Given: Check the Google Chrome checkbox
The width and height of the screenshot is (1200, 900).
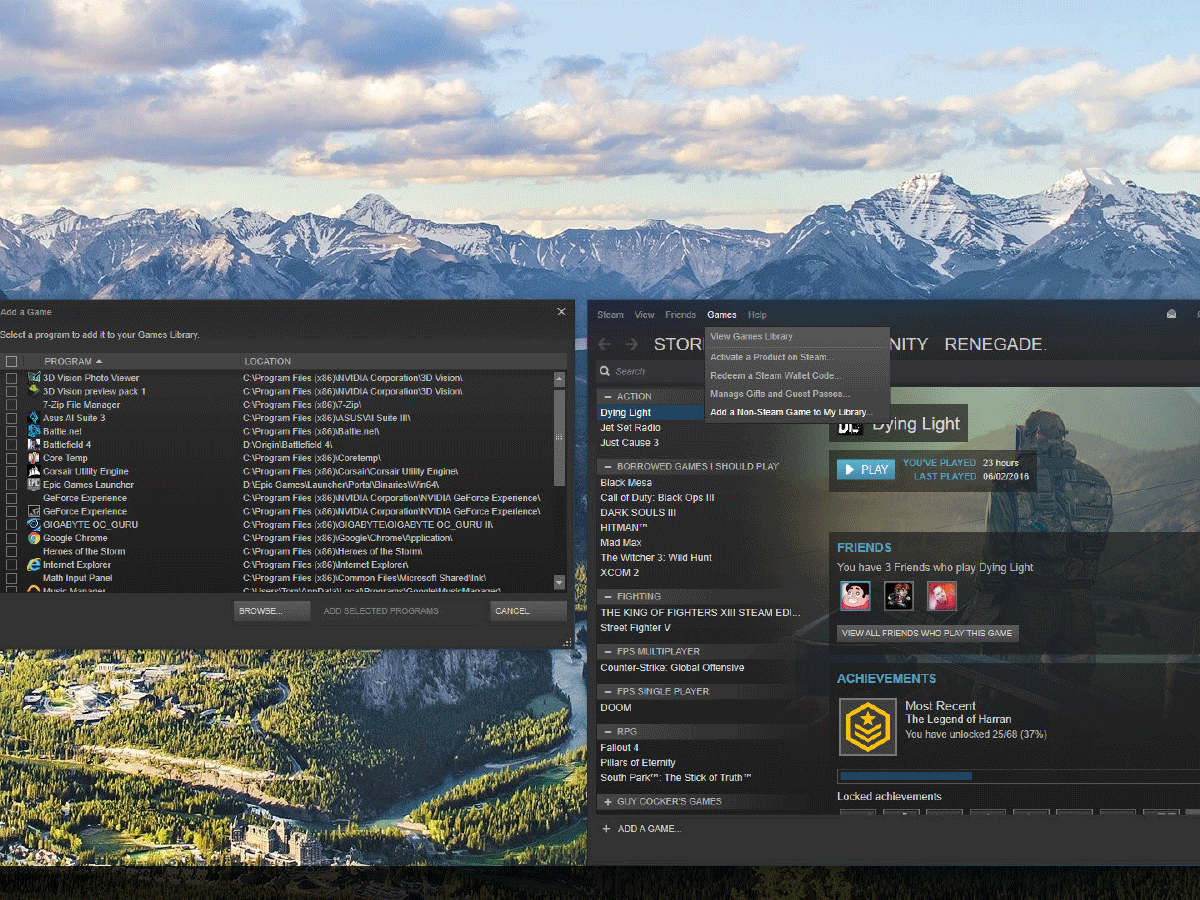Looking at the screenshot, I should [11, 538].
